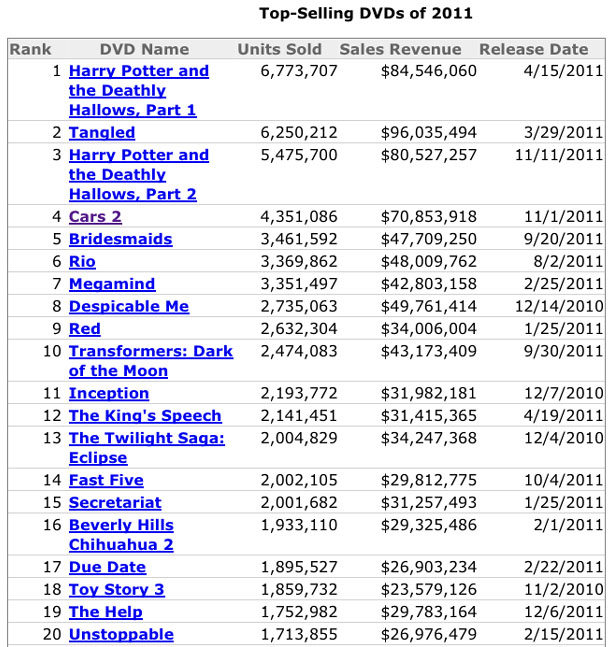616x647 pixels.
Task: Click the Release Date column header
Action: pos(534,50)
